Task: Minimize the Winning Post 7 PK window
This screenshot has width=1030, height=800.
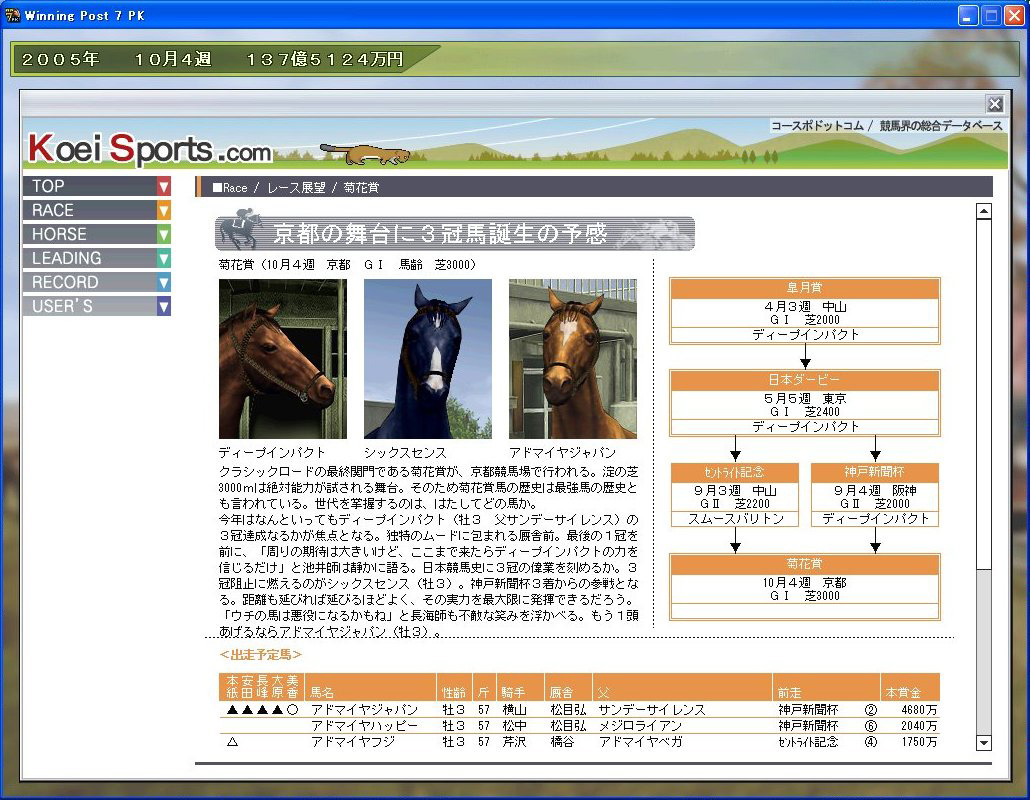Action: tap(968, 16)
